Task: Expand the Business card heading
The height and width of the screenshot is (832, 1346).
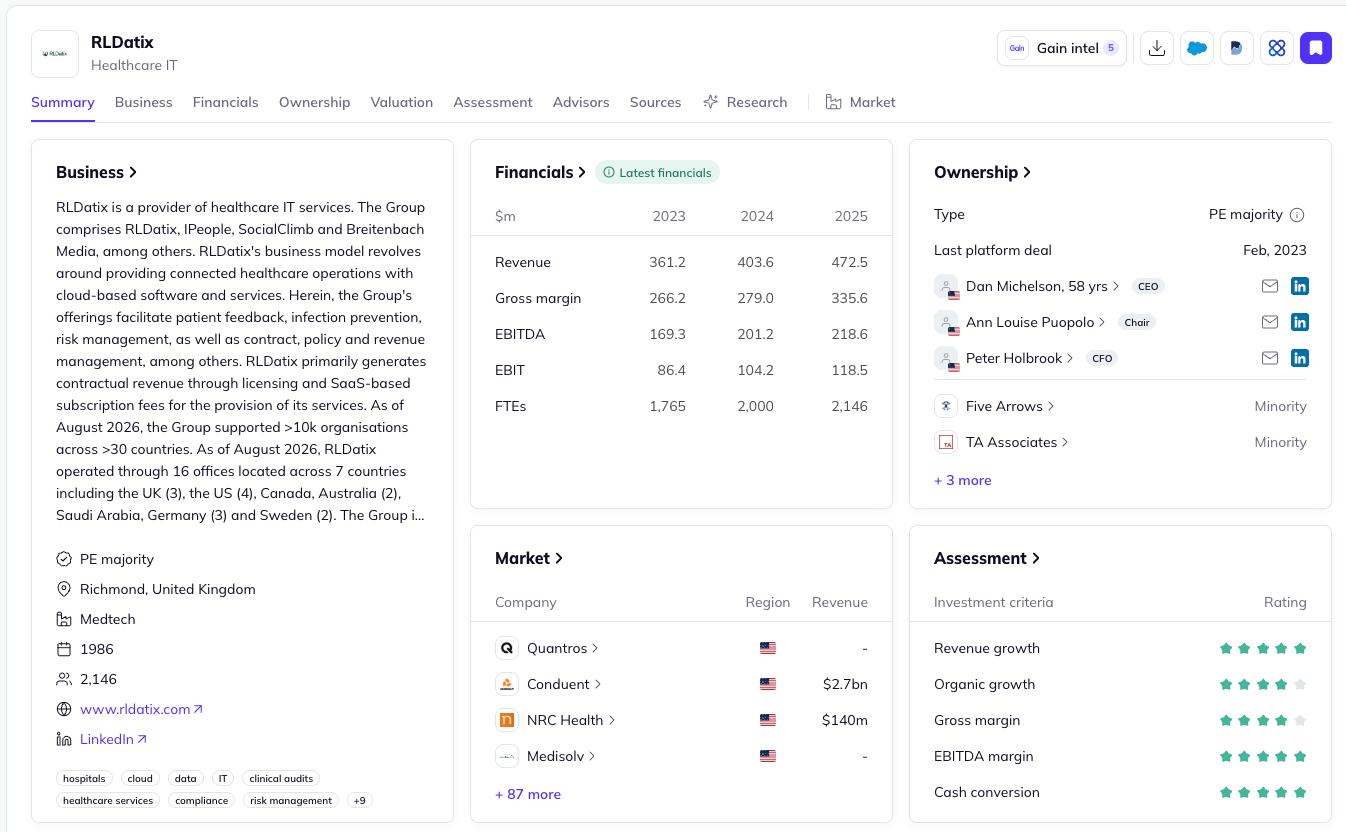Action: coord(96,172)
